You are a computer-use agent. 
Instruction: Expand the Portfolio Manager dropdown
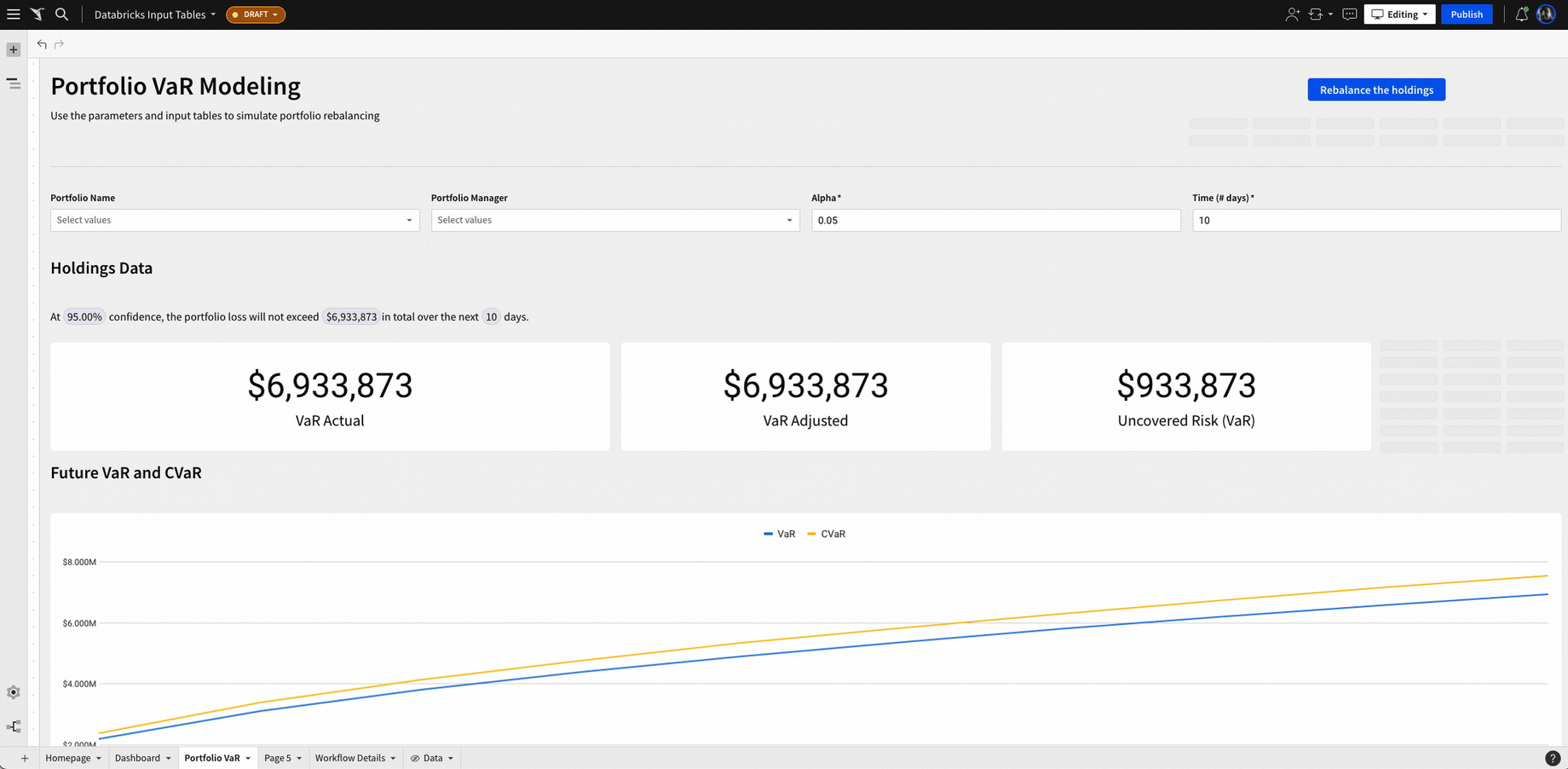615,220
